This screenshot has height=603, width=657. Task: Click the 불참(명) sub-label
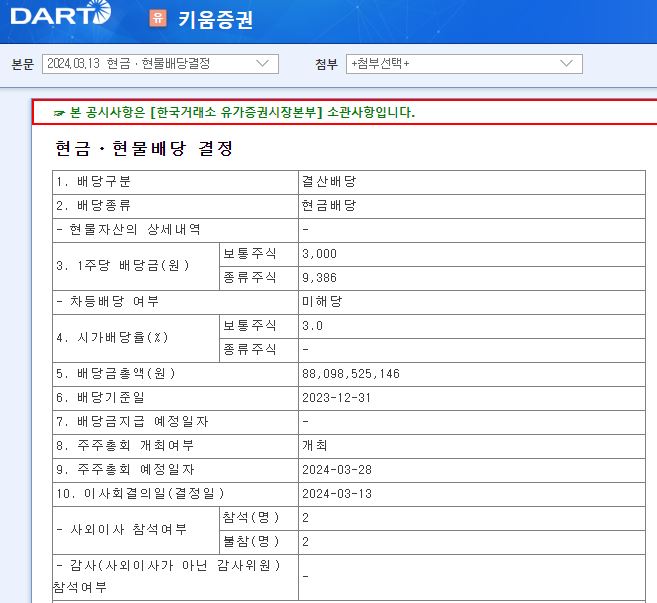[251, 541]
